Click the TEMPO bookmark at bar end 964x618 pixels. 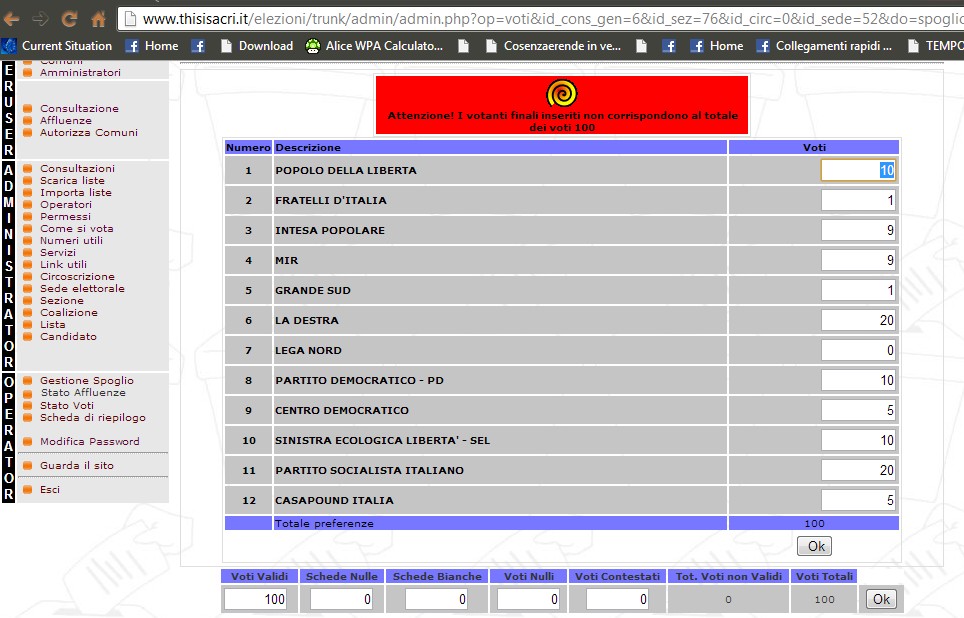tap(935, 46)
